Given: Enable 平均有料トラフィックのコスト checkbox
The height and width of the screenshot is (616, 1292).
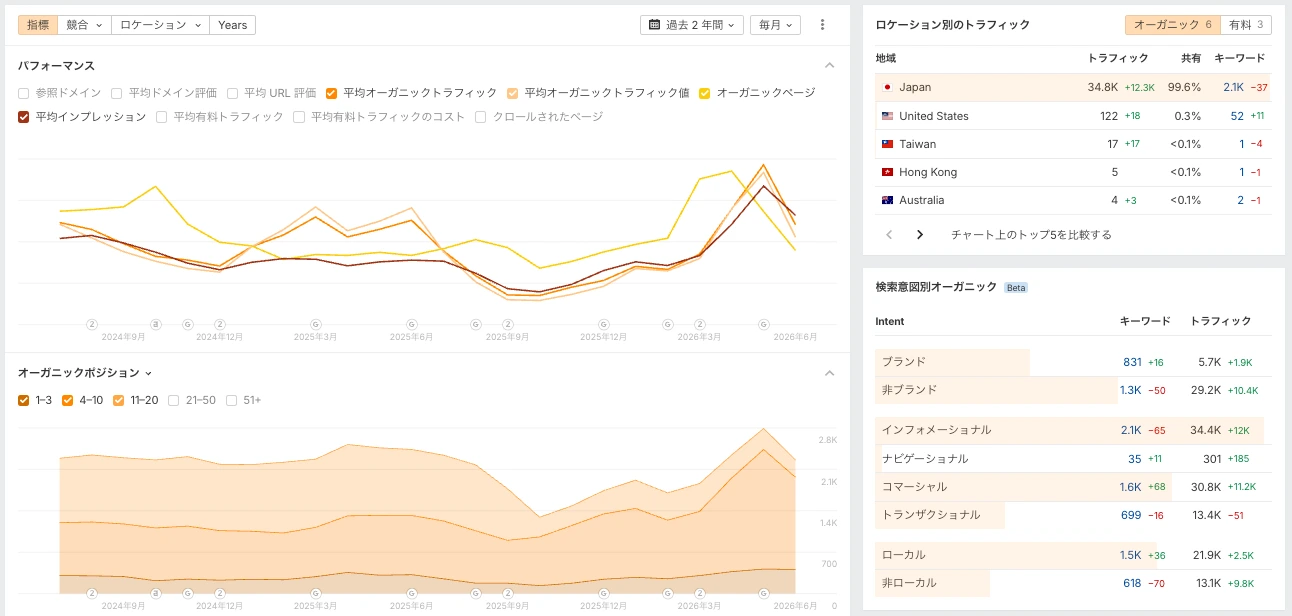Looking at the screenshot, I should tap(299, 117).
